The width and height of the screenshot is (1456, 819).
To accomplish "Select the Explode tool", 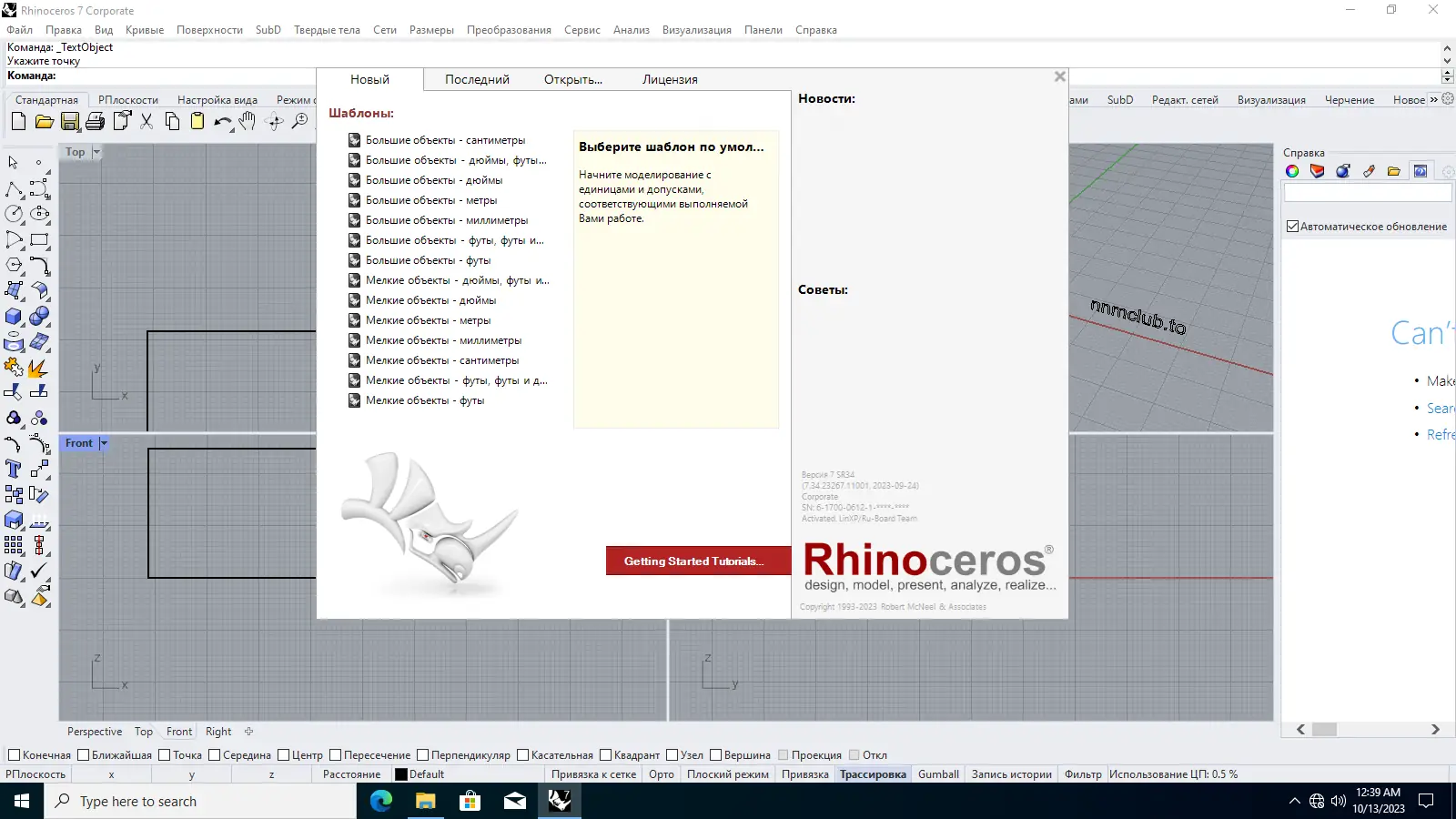I will click(x=40, y=368).
